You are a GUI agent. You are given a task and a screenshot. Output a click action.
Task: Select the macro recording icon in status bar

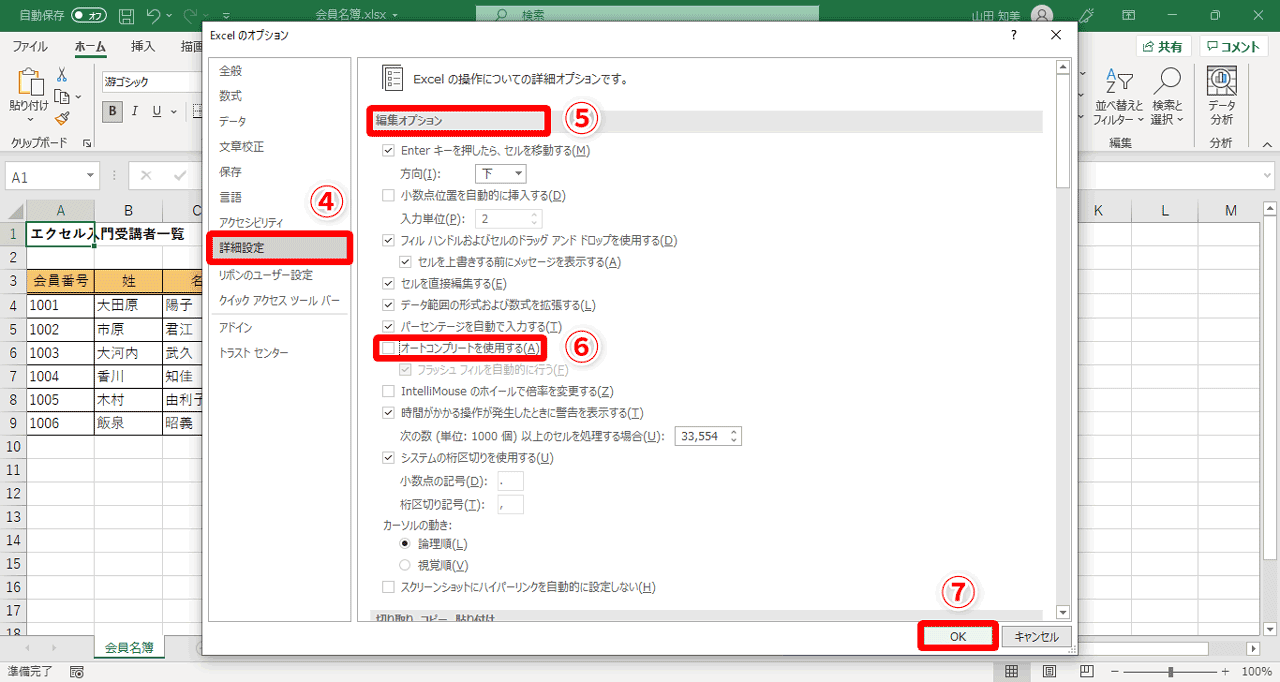coord(77,672)
